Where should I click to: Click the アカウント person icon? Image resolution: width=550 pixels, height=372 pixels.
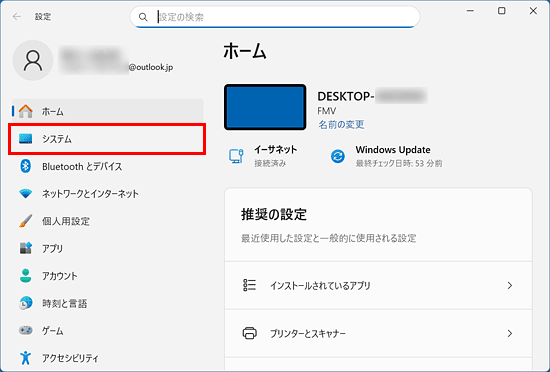(x=25, y=276)
